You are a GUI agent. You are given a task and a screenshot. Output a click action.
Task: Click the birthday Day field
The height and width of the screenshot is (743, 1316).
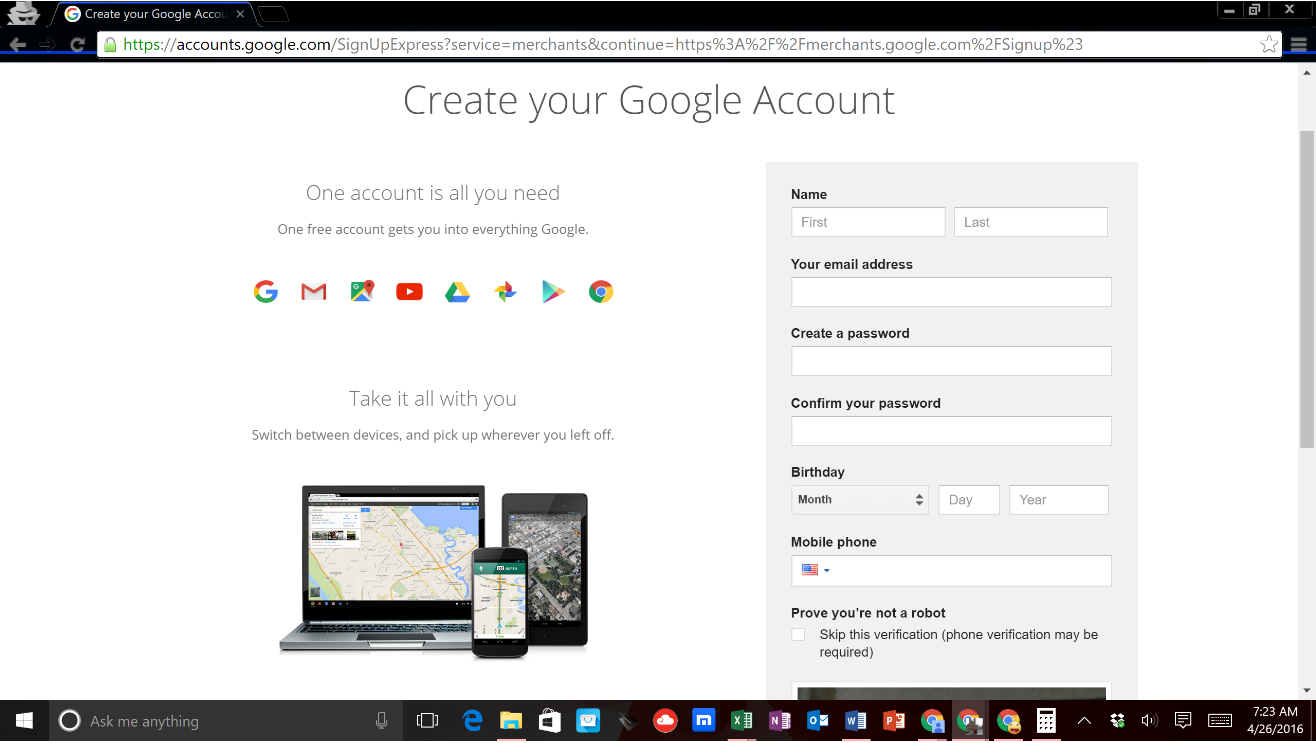[x=969, y=500]
